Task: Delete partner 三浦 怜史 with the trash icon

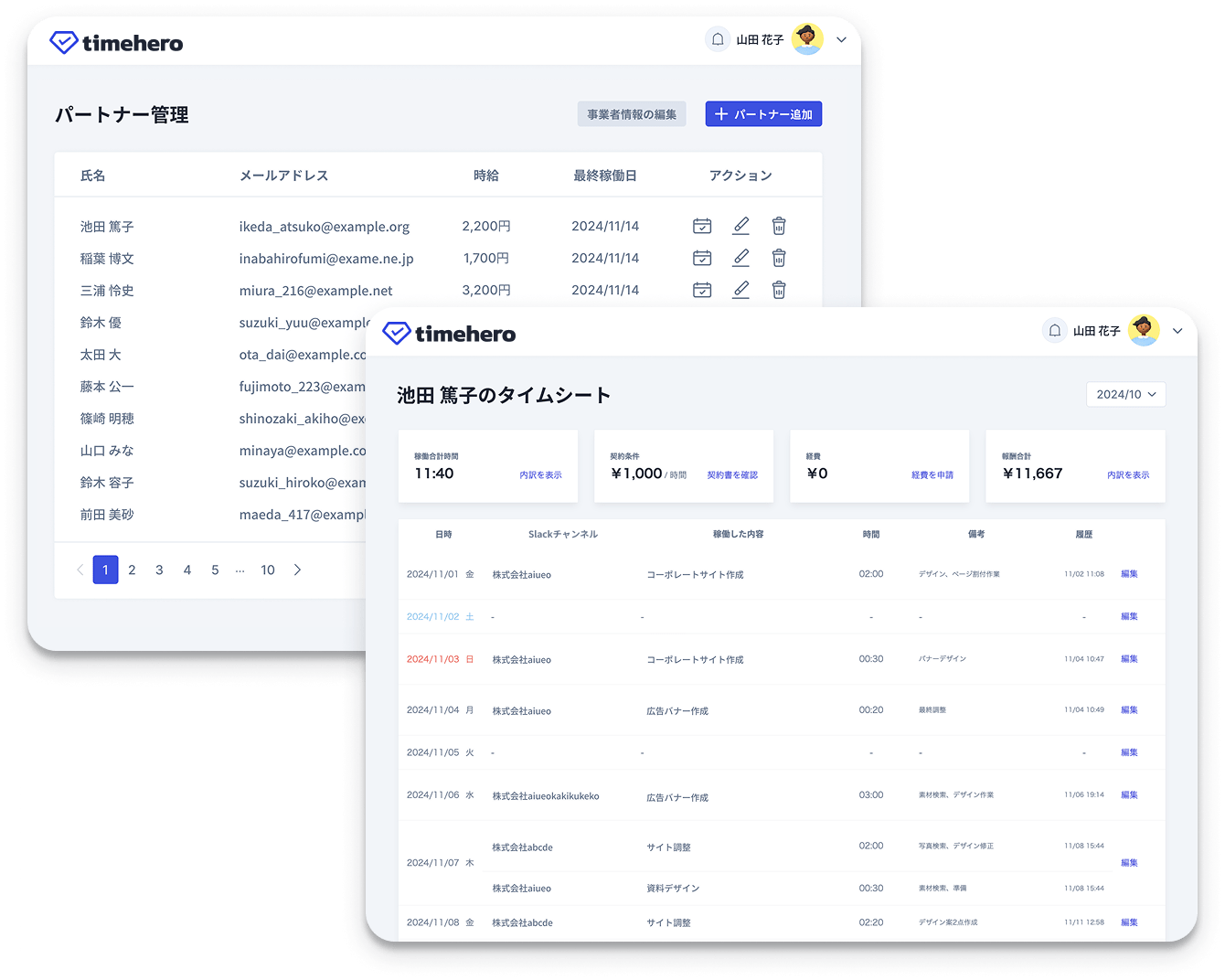Action: [779, 290]
